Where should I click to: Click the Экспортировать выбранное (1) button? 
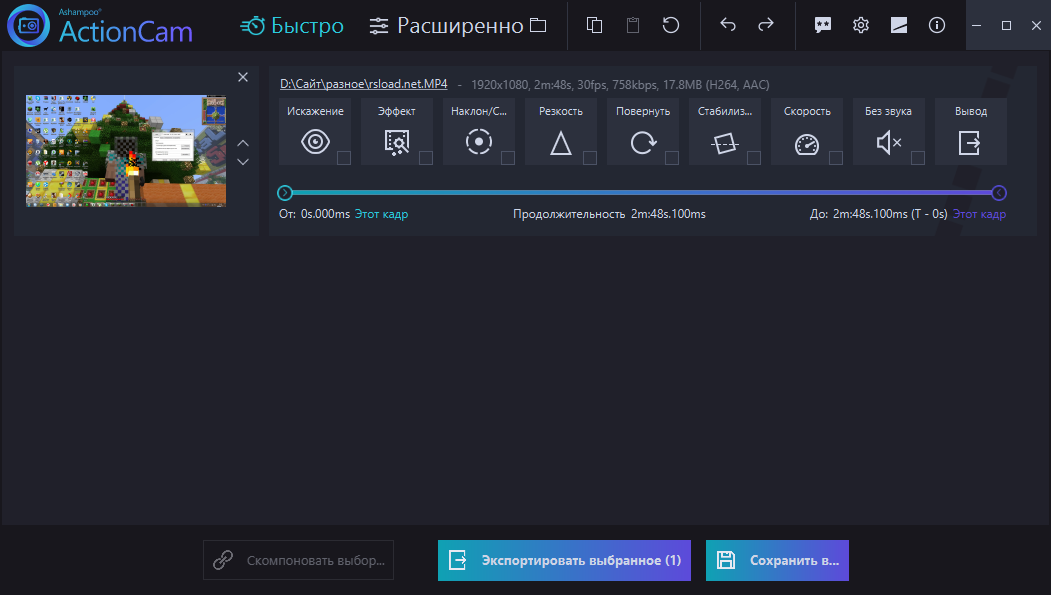[564, 560]
